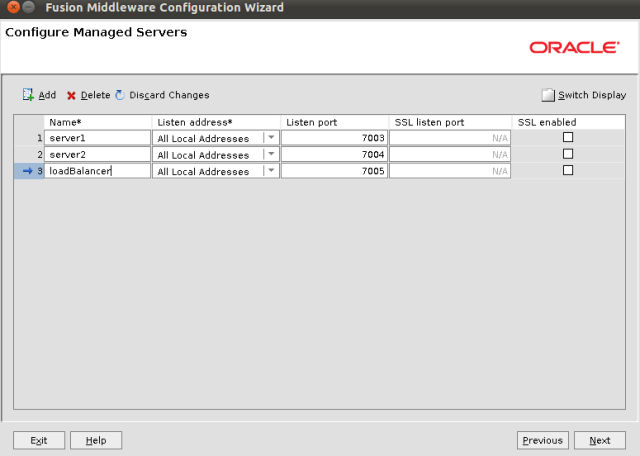Image resolution: width=640 pixels, height=456 pixels.
Task: Click the red Delete X icon
Action: 71,96
